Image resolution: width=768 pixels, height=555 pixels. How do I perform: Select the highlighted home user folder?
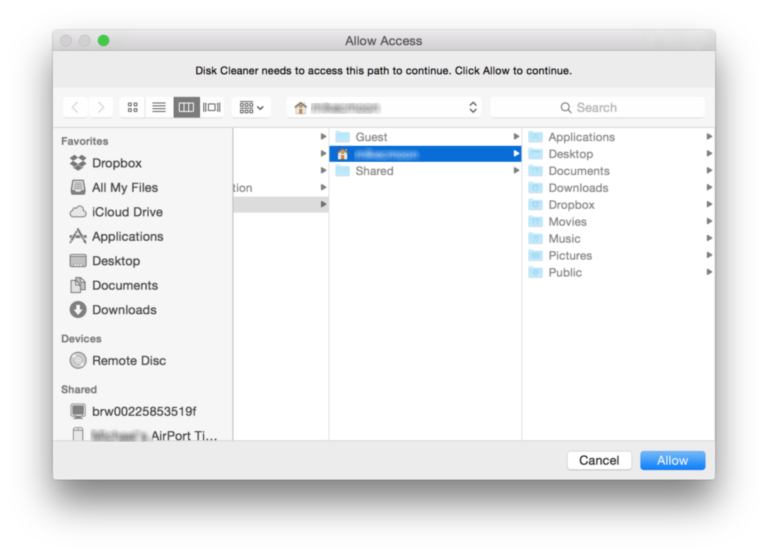[x=425, y=154]
